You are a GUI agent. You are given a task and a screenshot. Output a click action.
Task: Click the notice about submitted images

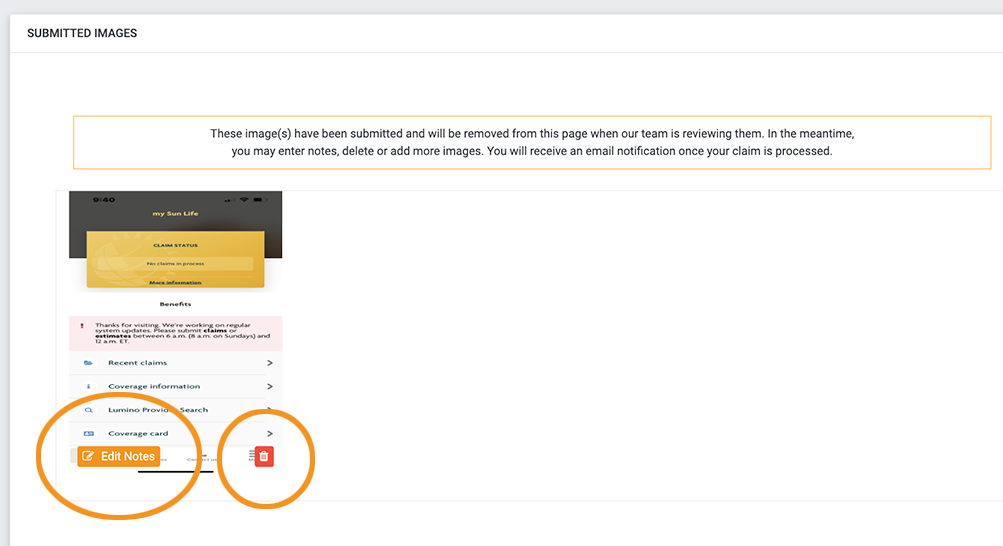tap(532, 143)
